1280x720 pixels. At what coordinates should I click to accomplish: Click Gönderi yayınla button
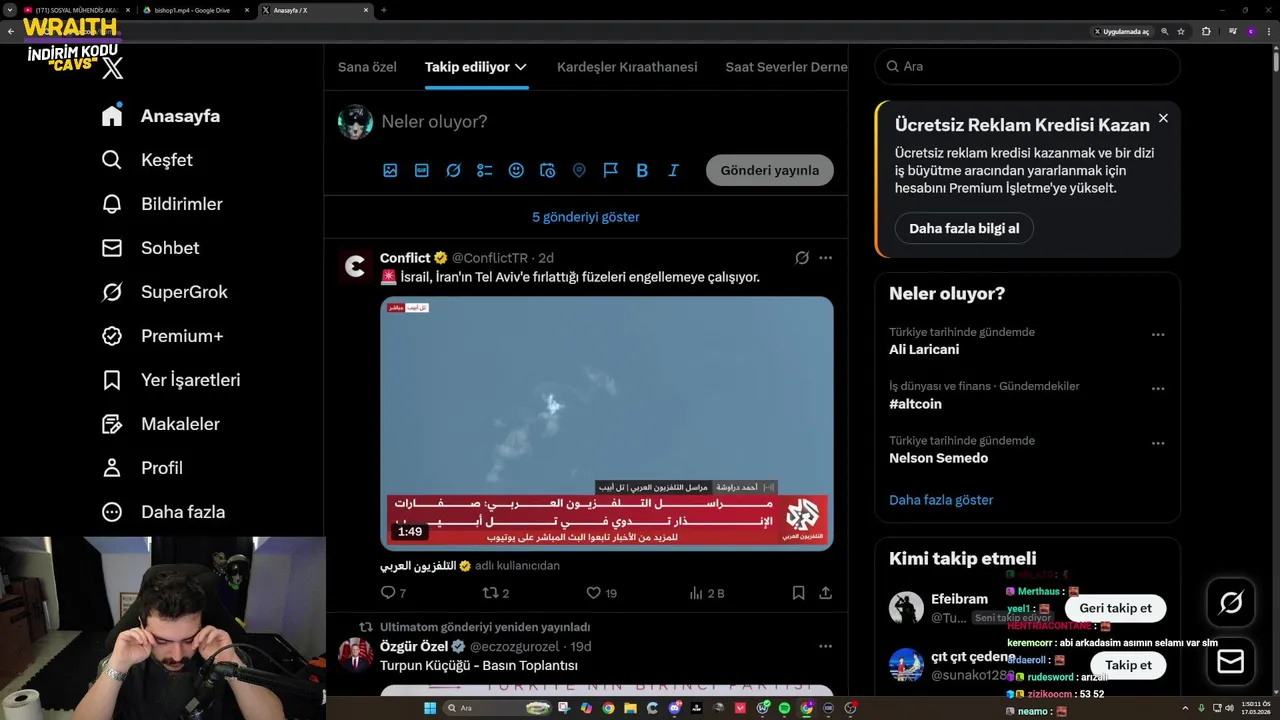tap(770, 170)
